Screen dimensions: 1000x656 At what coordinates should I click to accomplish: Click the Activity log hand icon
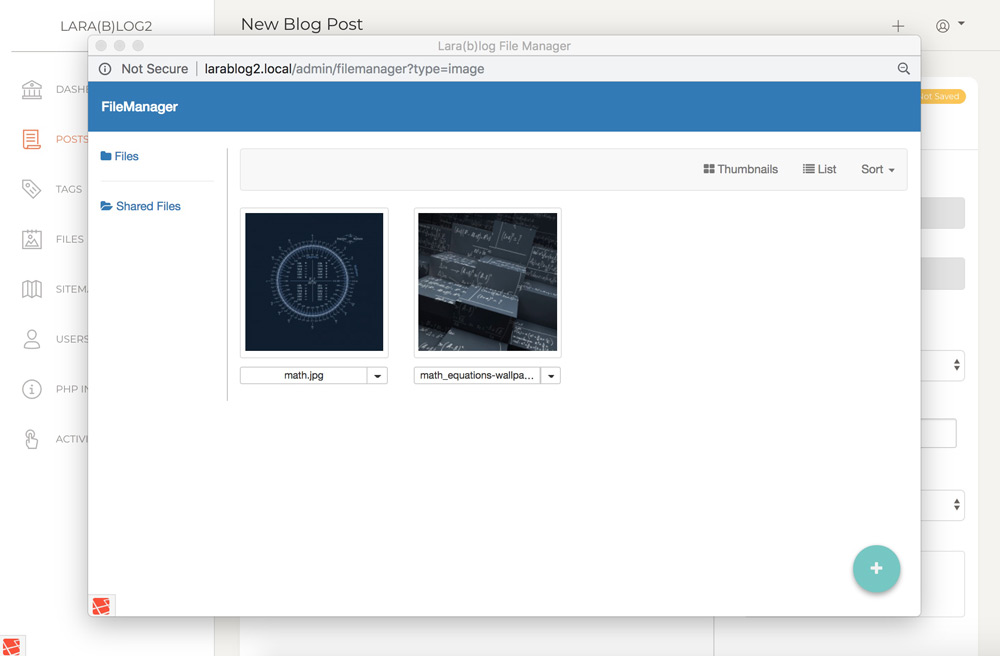[x=31, y=439]
